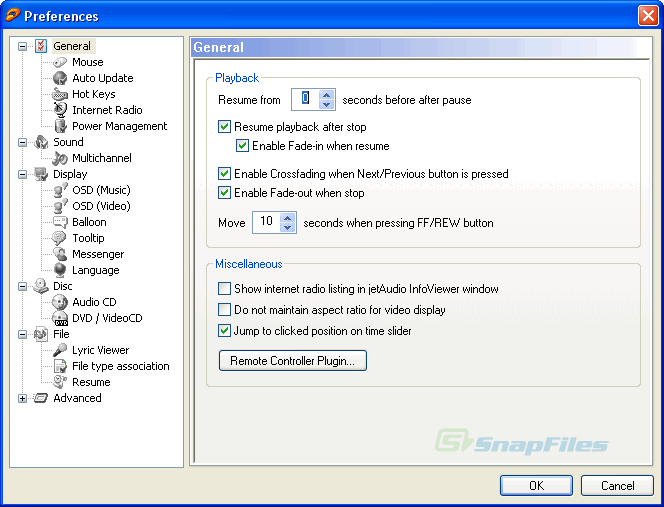
Task: Open Internet Radio via its icon
Action: [60, 110]
